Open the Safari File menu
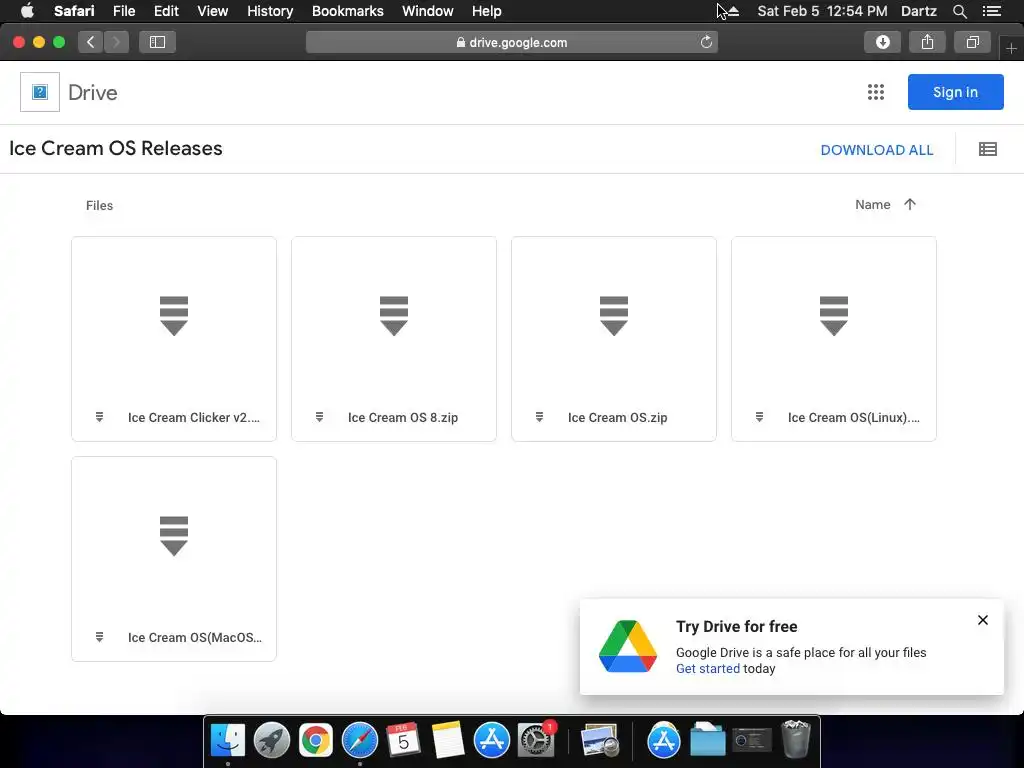The width and height of the screenshot is (1024, 768). click(x=124, y=11)
